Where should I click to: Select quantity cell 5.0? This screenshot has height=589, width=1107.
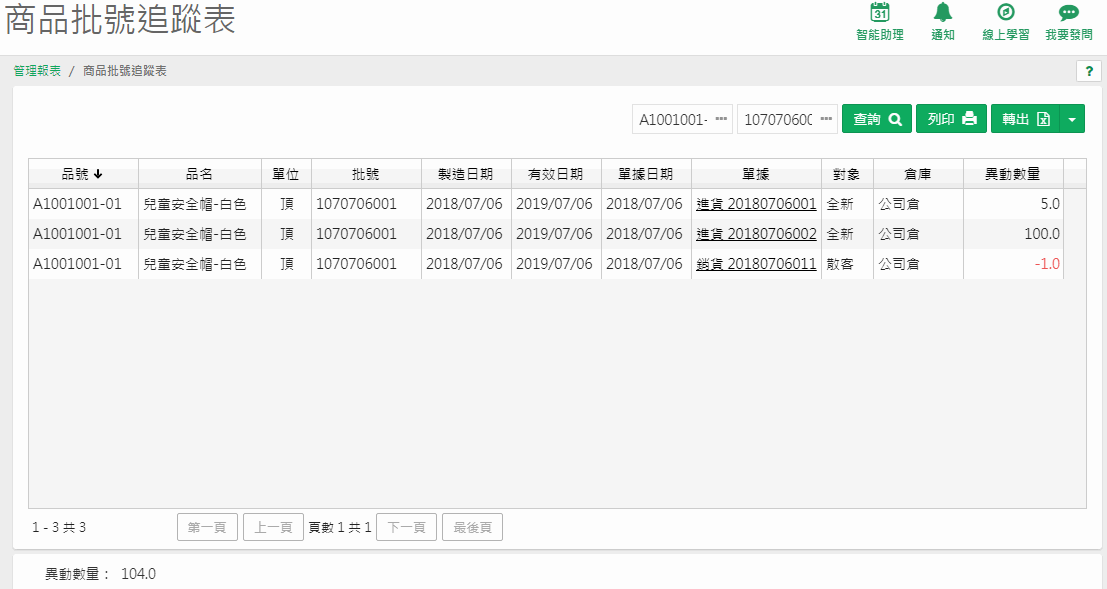click(x=1013, y=204)
